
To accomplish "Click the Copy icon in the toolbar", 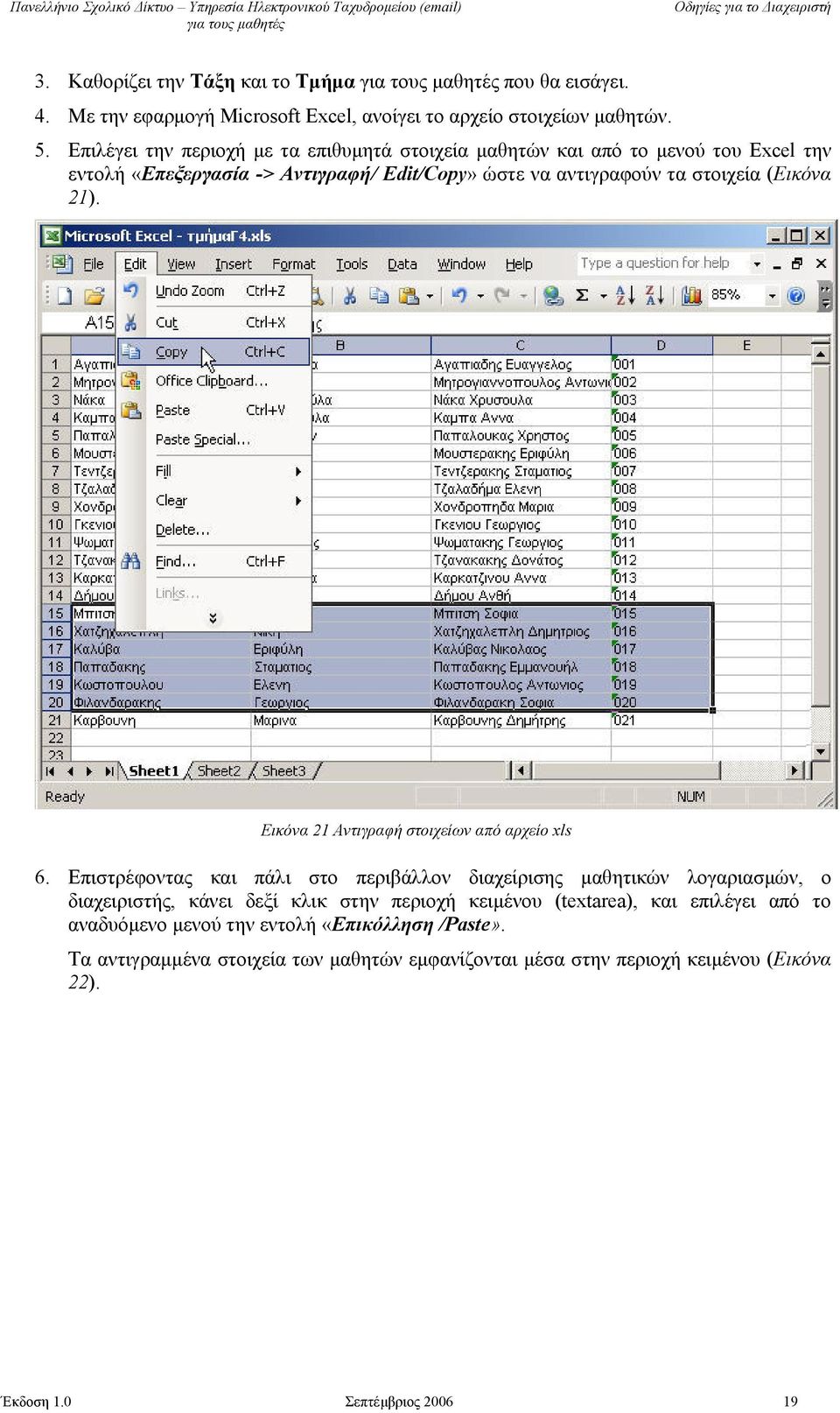I will coord(379,296).
